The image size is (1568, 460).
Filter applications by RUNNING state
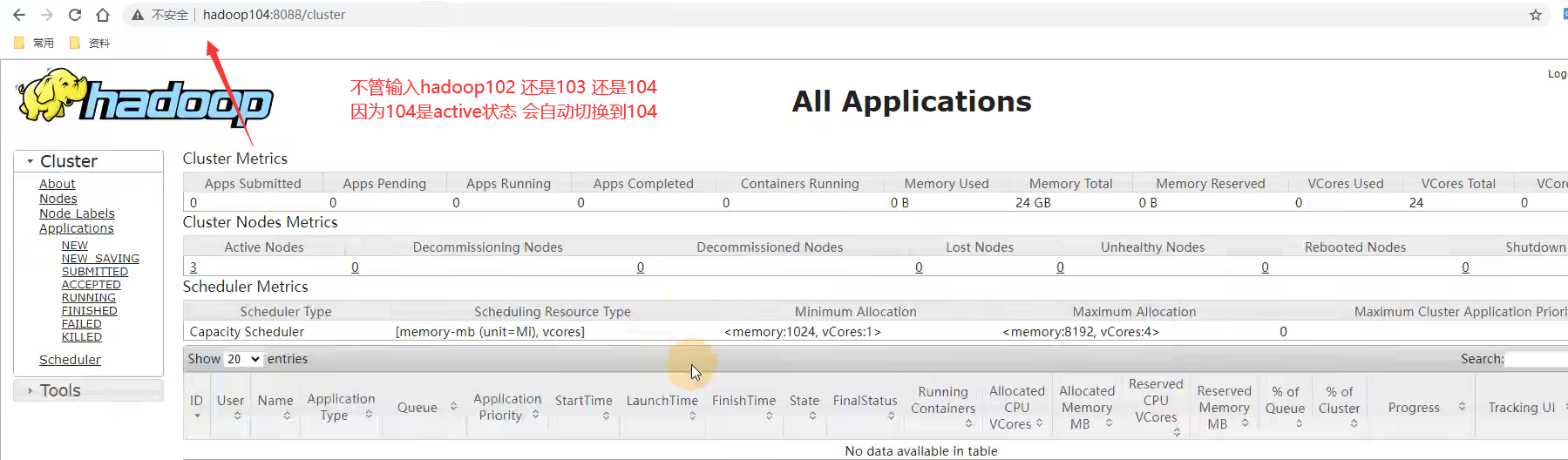pos(88,298)
